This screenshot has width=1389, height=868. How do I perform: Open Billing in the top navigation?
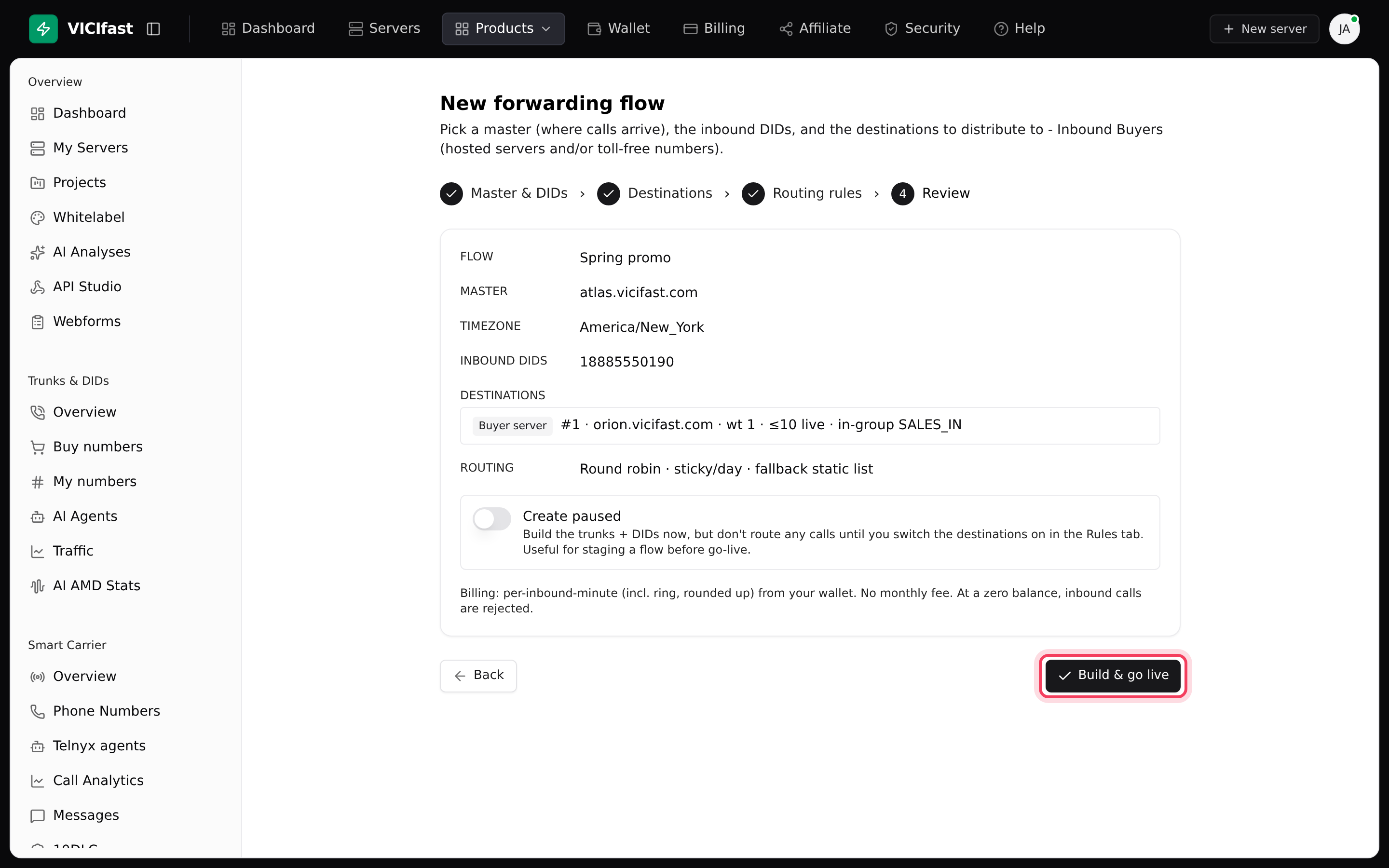click(x=714, y=29)
